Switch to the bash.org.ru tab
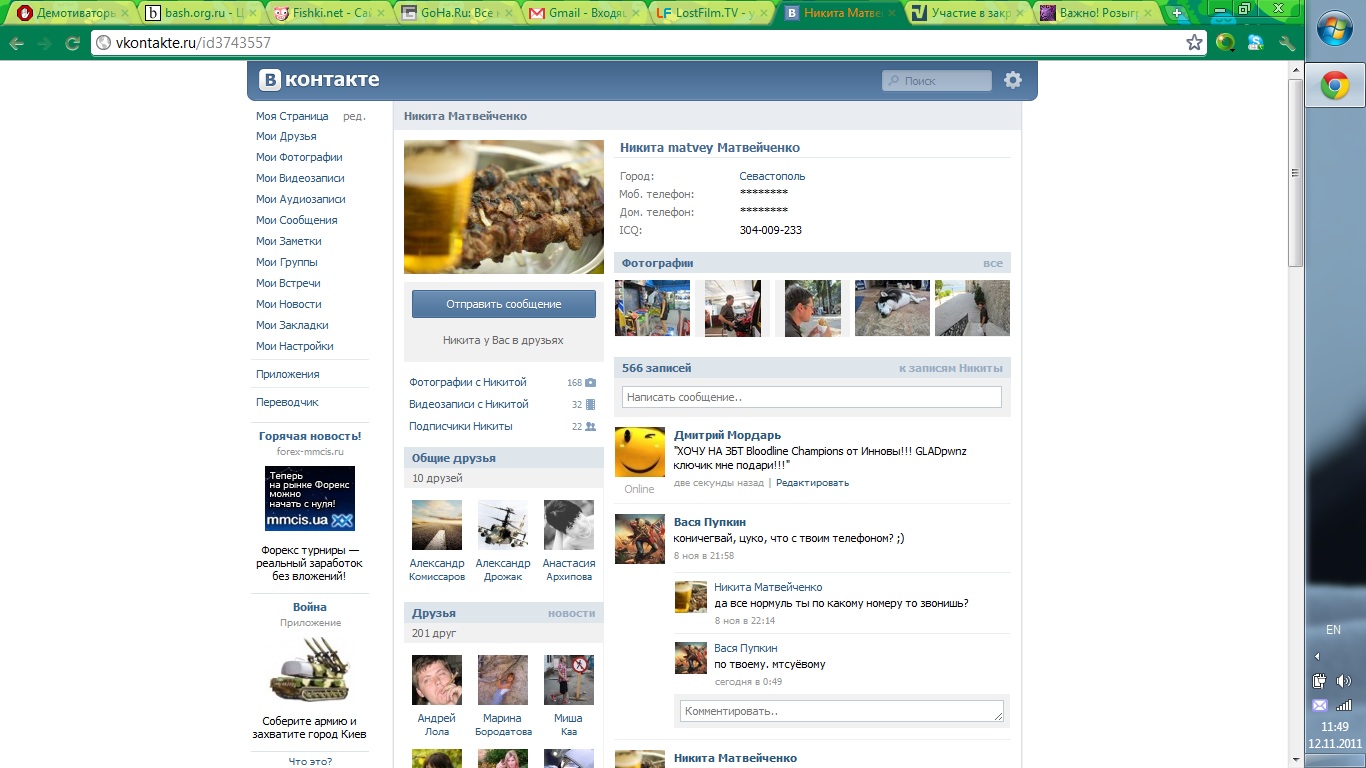 coord(199,13)
